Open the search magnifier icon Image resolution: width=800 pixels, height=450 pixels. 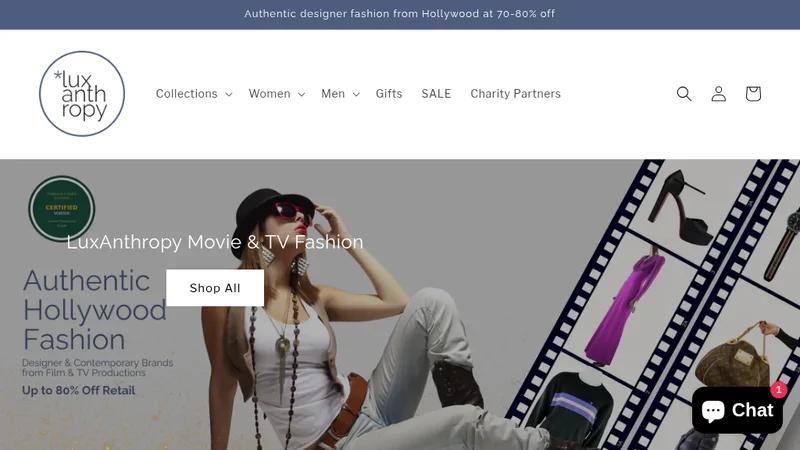(x=684, y=94)
